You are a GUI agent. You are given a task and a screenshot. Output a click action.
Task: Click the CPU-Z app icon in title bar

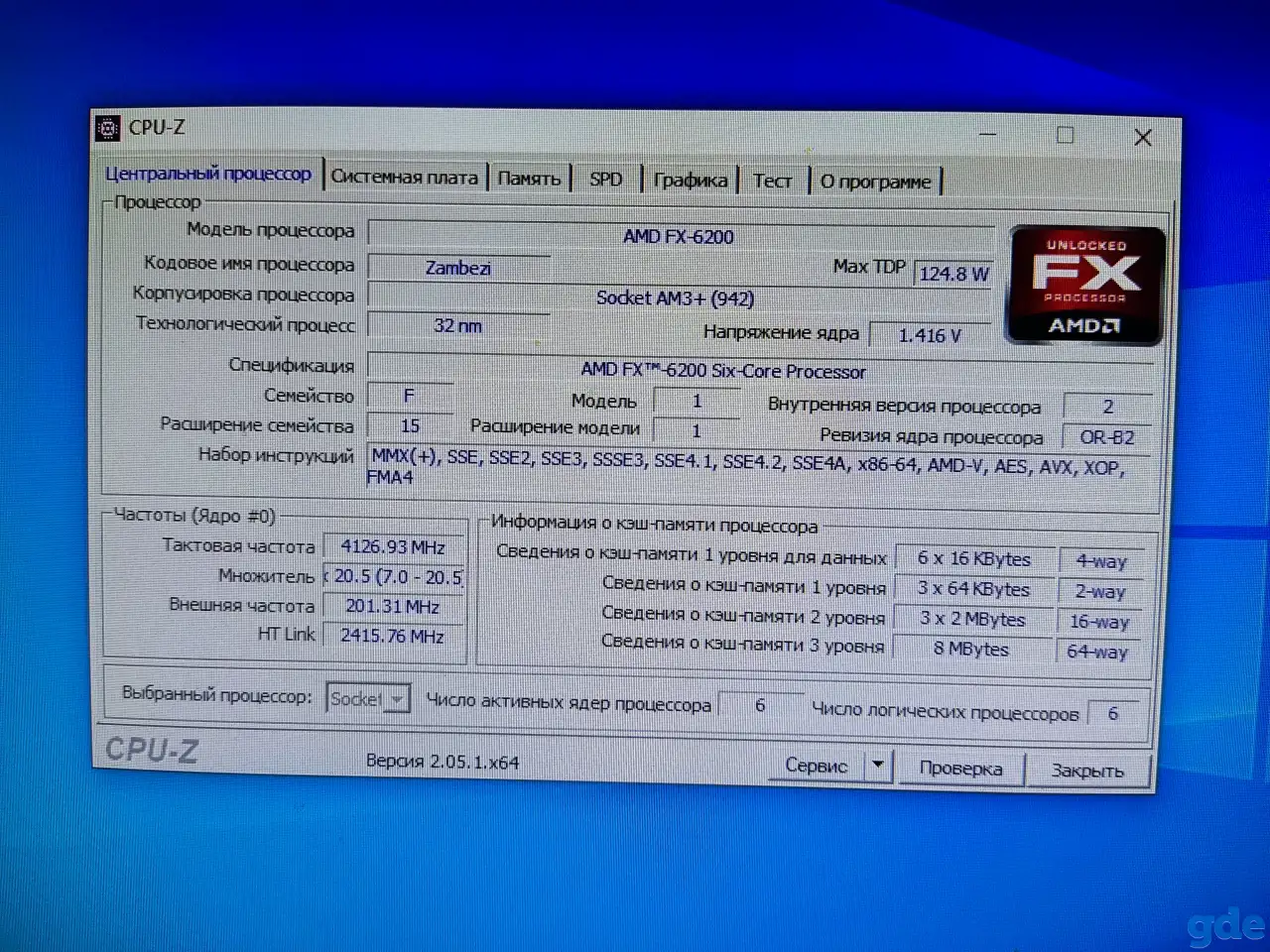click(108, 128)
